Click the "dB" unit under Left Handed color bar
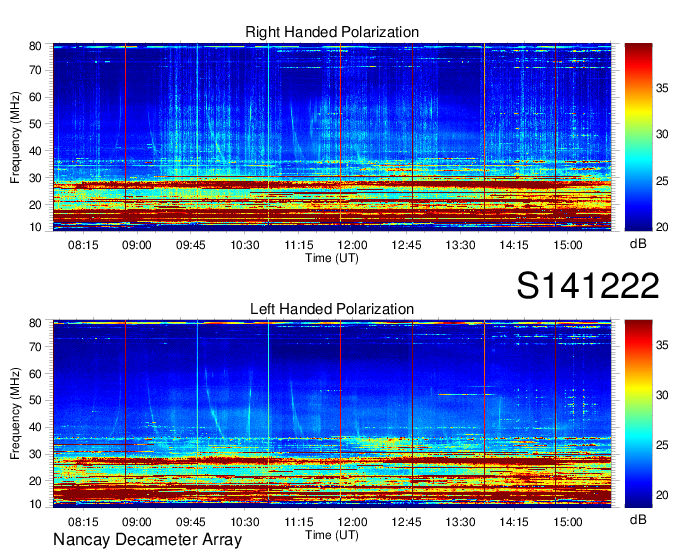This screenshot has height=552, width=680. (x=638, y=519)
